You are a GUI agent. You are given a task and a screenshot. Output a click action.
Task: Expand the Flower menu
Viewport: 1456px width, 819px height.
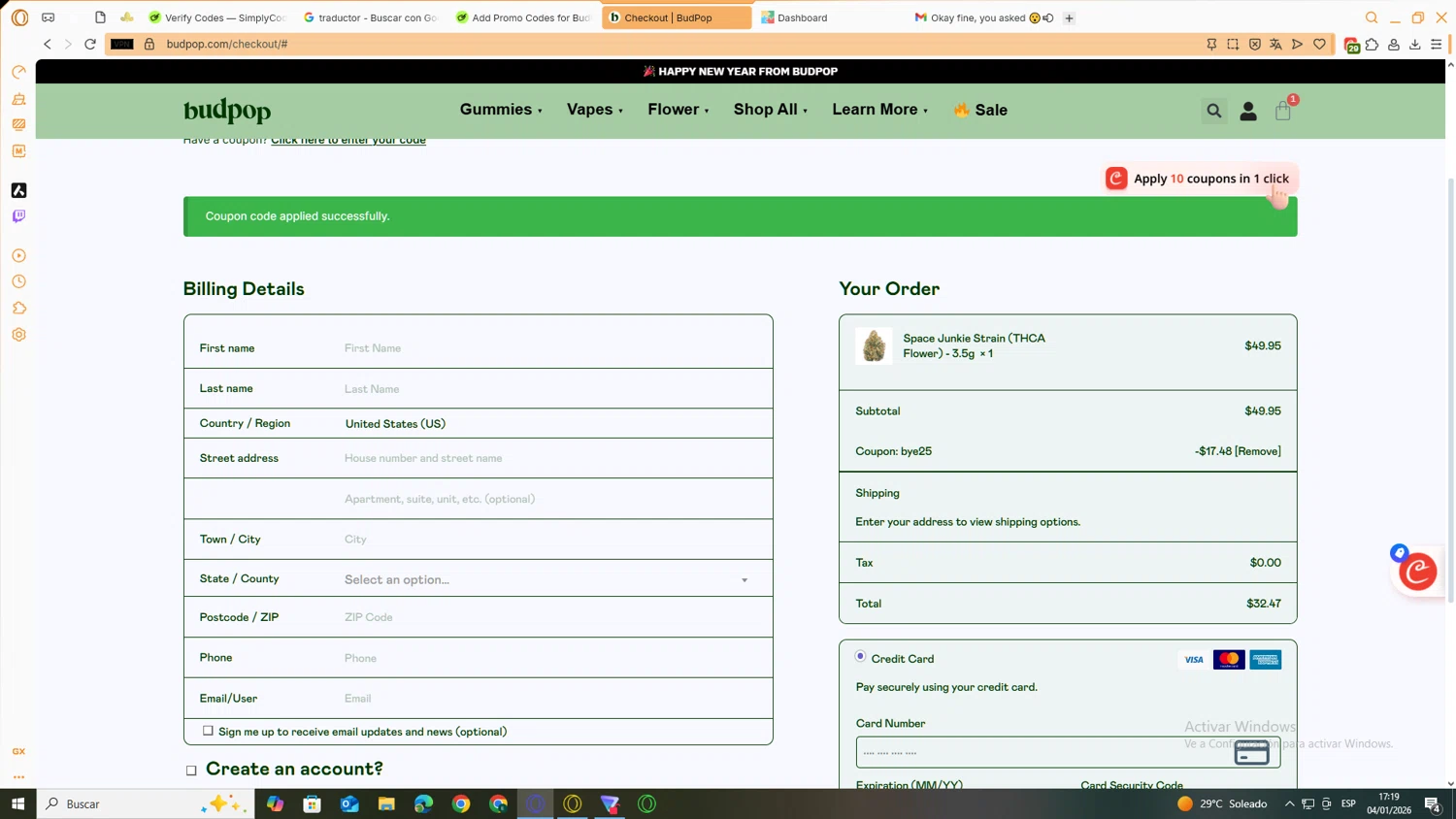678,110
